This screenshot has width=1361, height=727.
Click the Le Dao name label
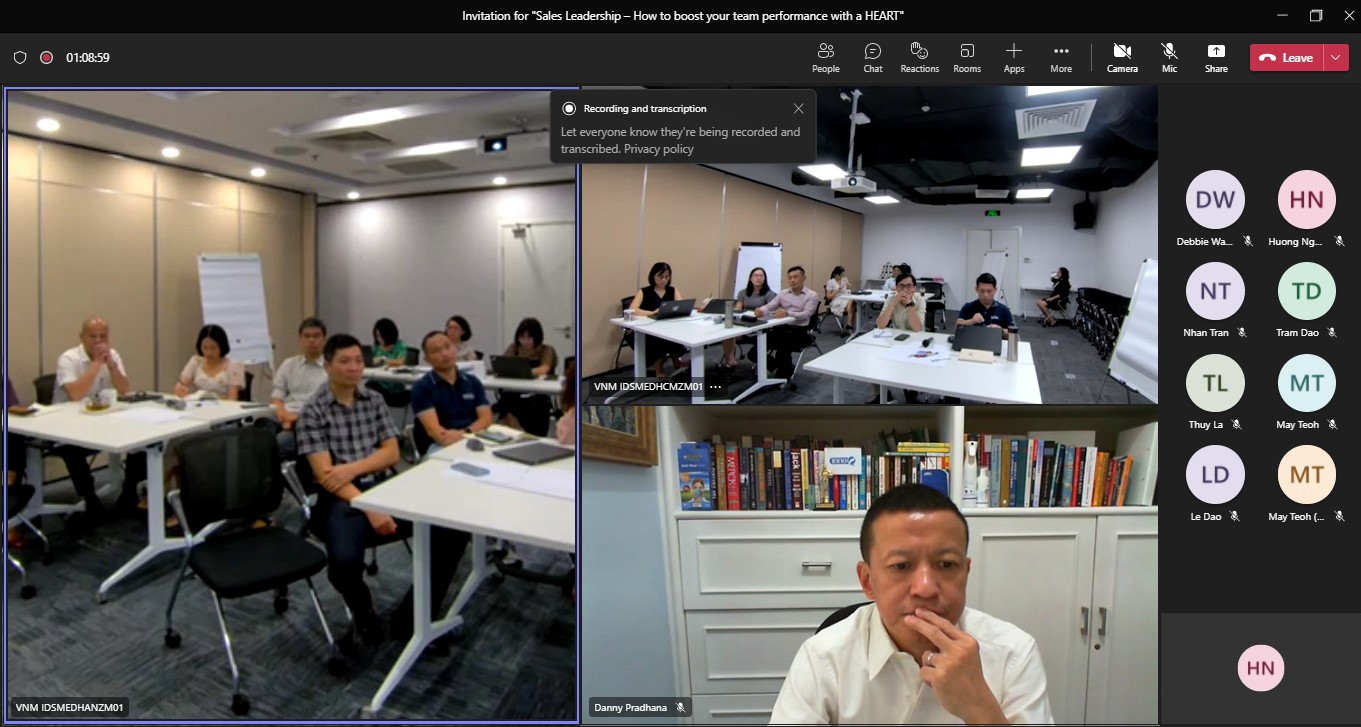point(1205,516)
